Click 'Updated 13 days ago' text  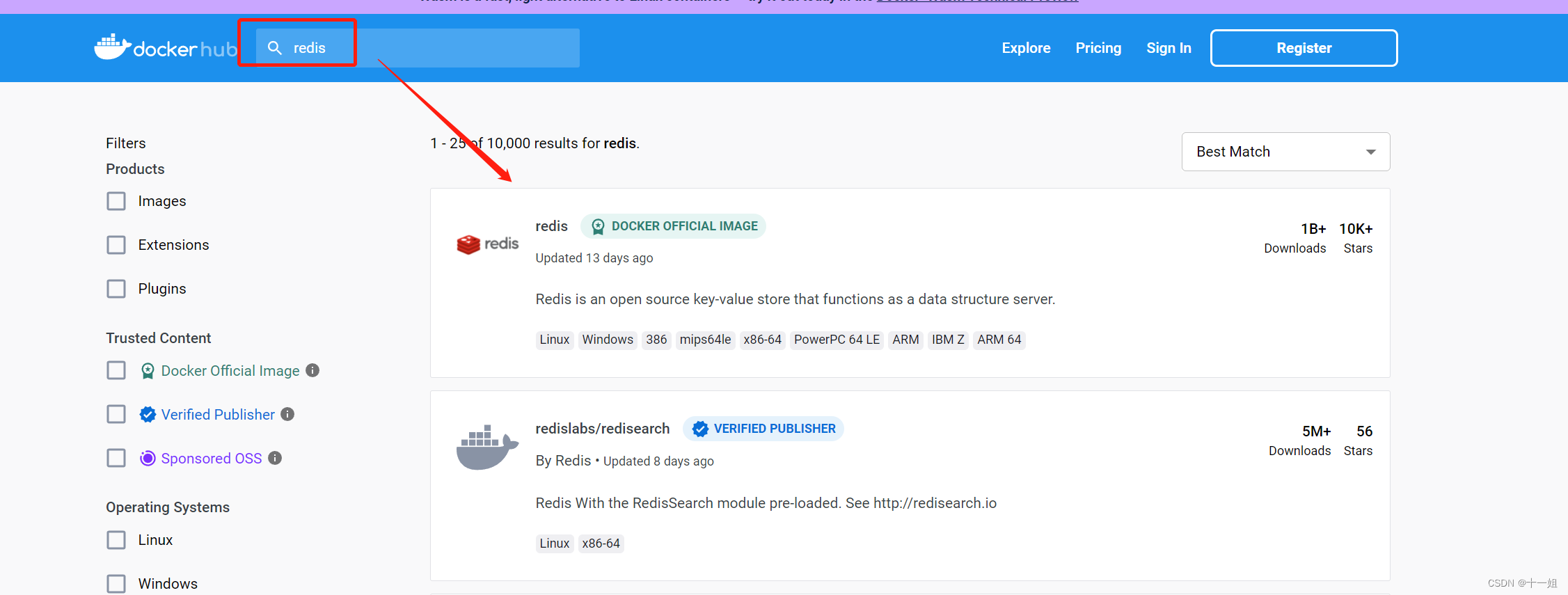(x=594, y=258)
